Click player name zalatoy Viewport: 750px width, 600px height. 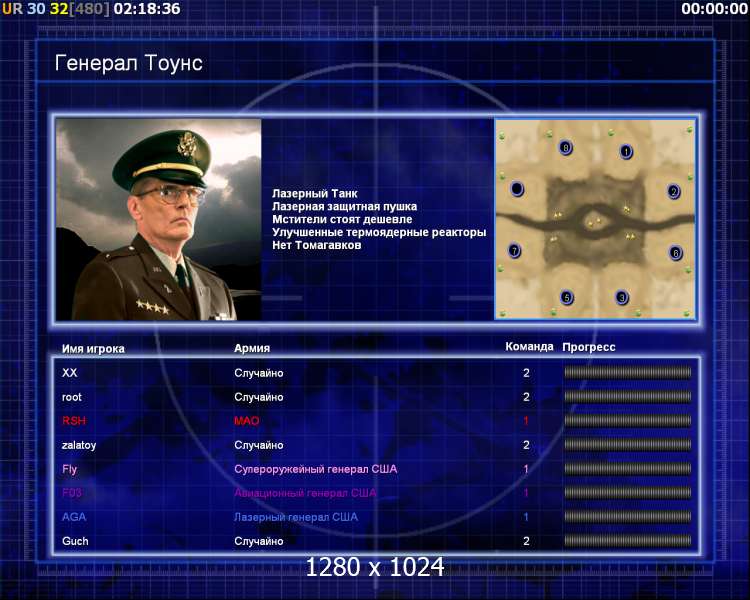click(79, 445)
